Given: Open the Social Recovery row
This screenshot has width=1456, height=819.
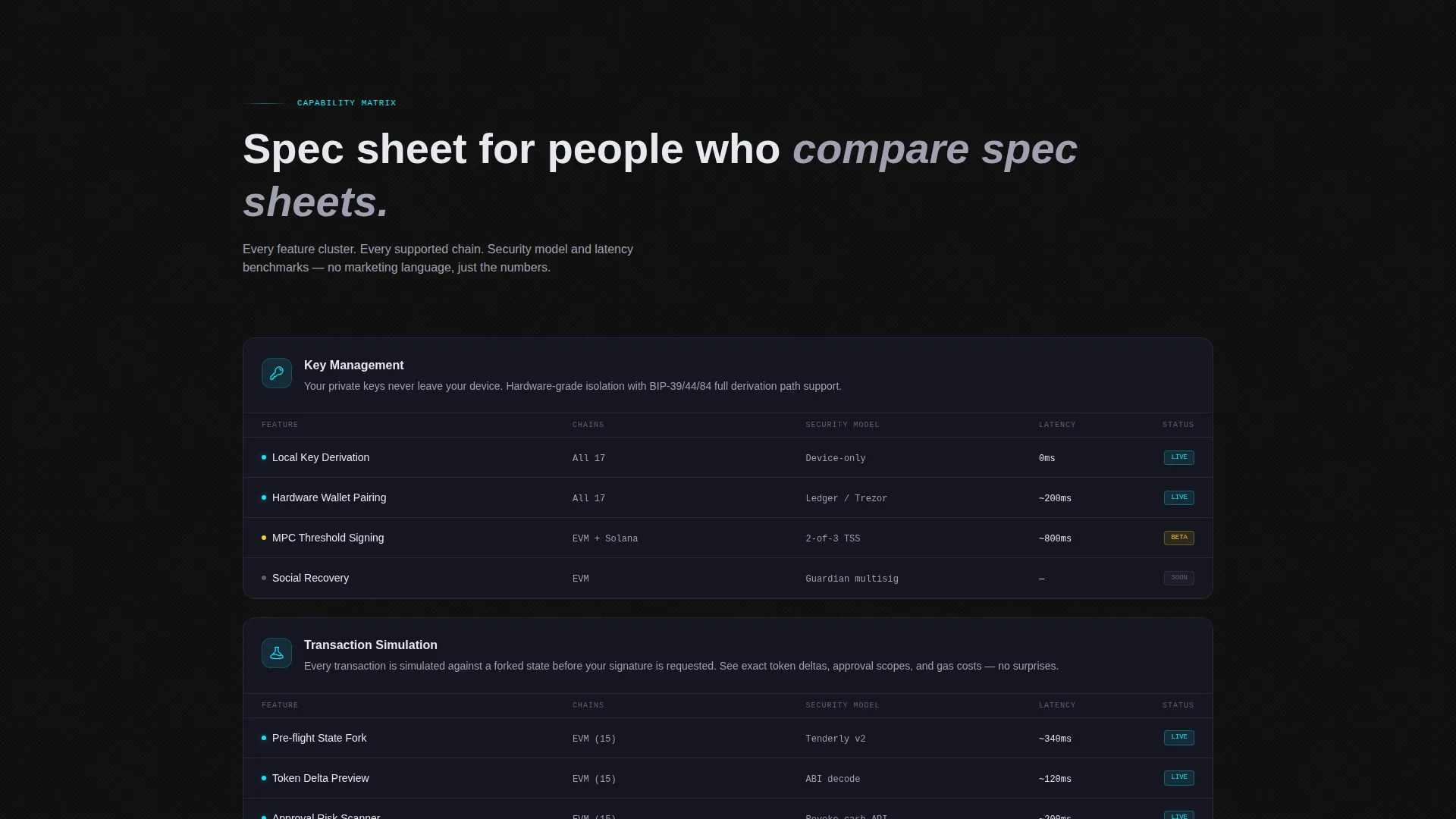Looking at the screenshot, I should (x=728, y=578).
